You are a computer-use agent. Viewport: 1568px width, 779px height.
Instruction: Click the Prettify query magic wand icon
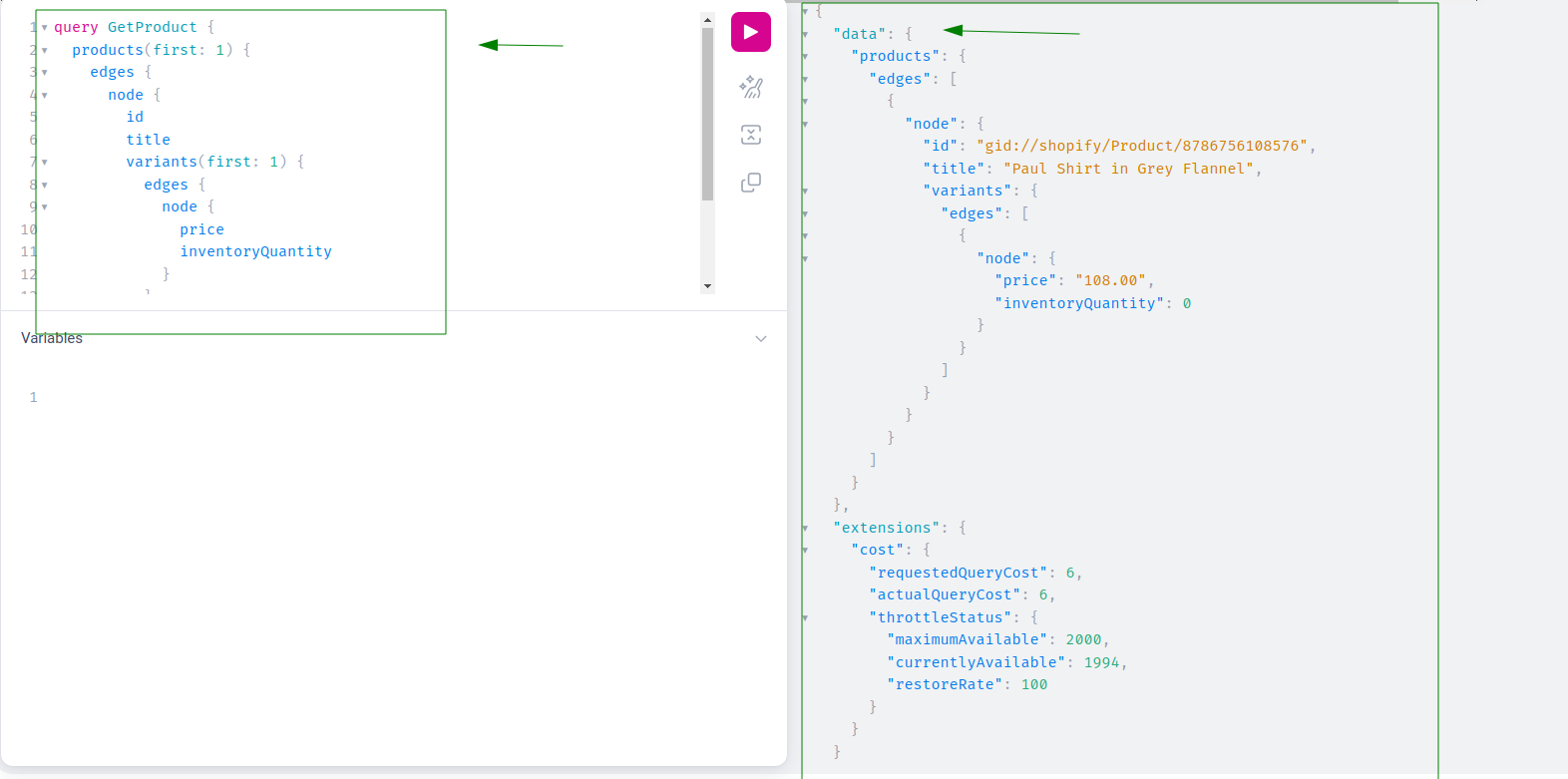(x=750, y=88)
